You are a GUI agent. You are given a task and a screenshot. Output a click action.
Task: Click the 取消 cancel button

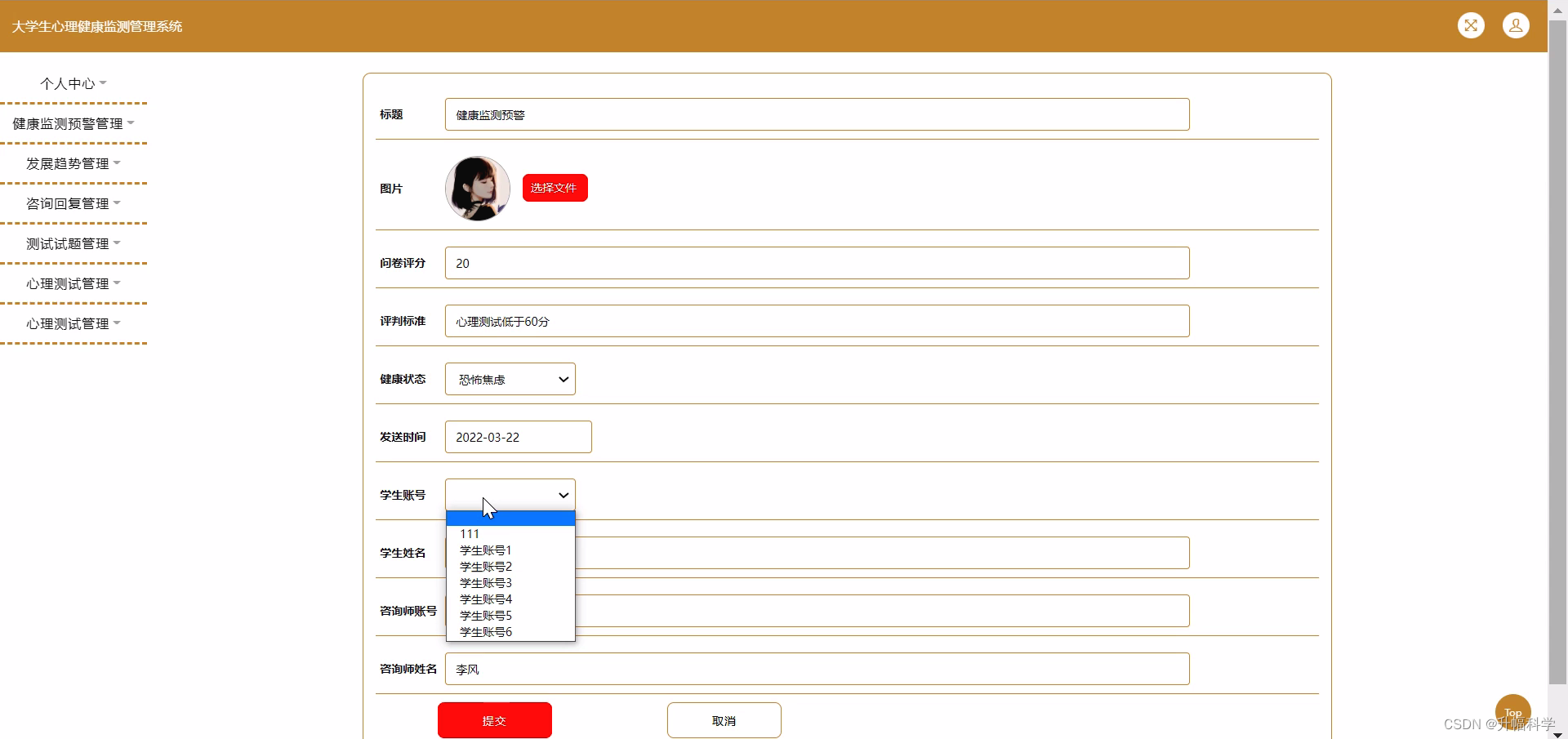(x=724, y=720)
